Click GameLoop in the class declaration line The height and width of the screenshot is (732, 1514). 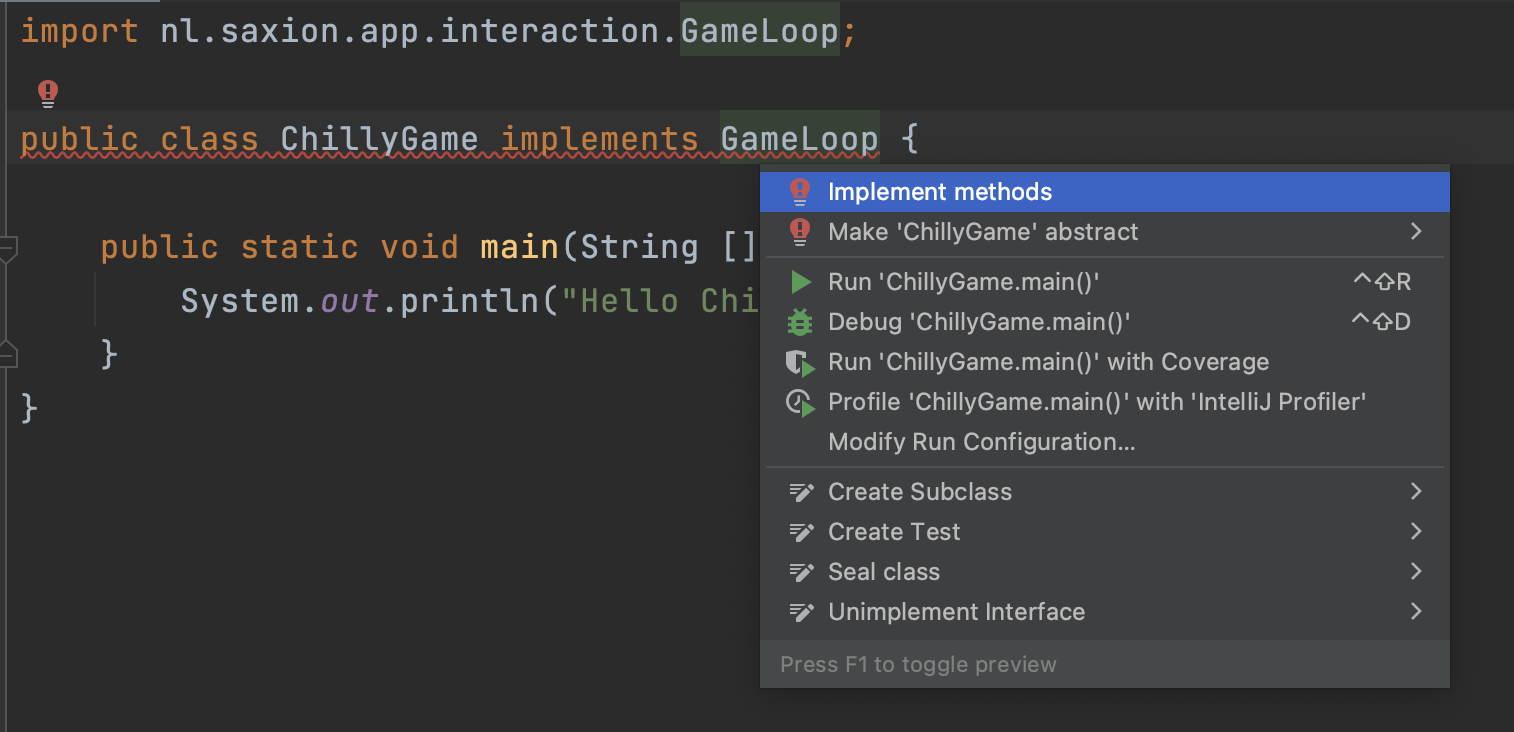click(x=799, y=139)
